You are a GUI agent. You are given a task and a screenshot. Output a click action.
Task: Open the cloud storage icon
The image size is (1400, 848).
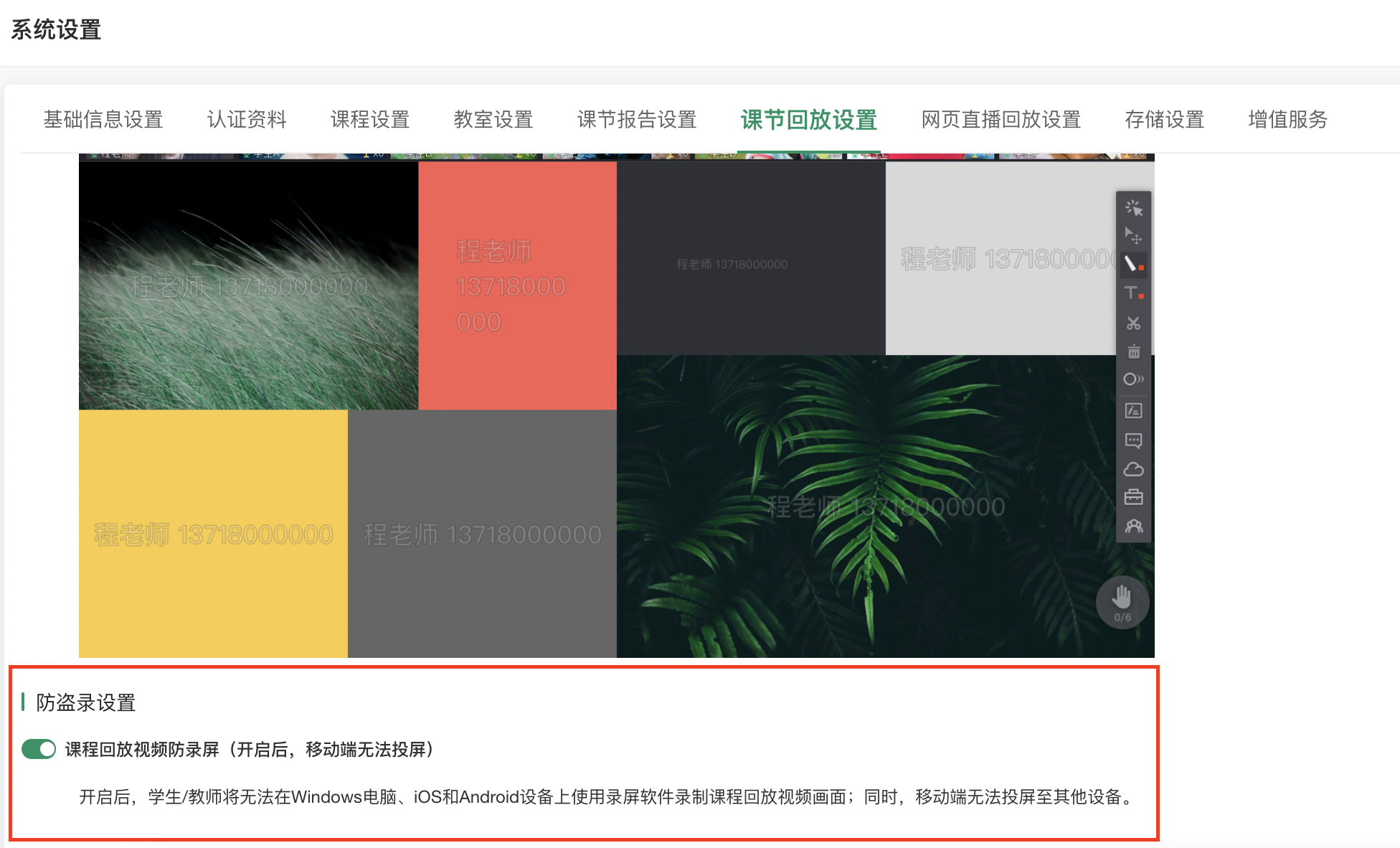click(x=1133, y=469)
